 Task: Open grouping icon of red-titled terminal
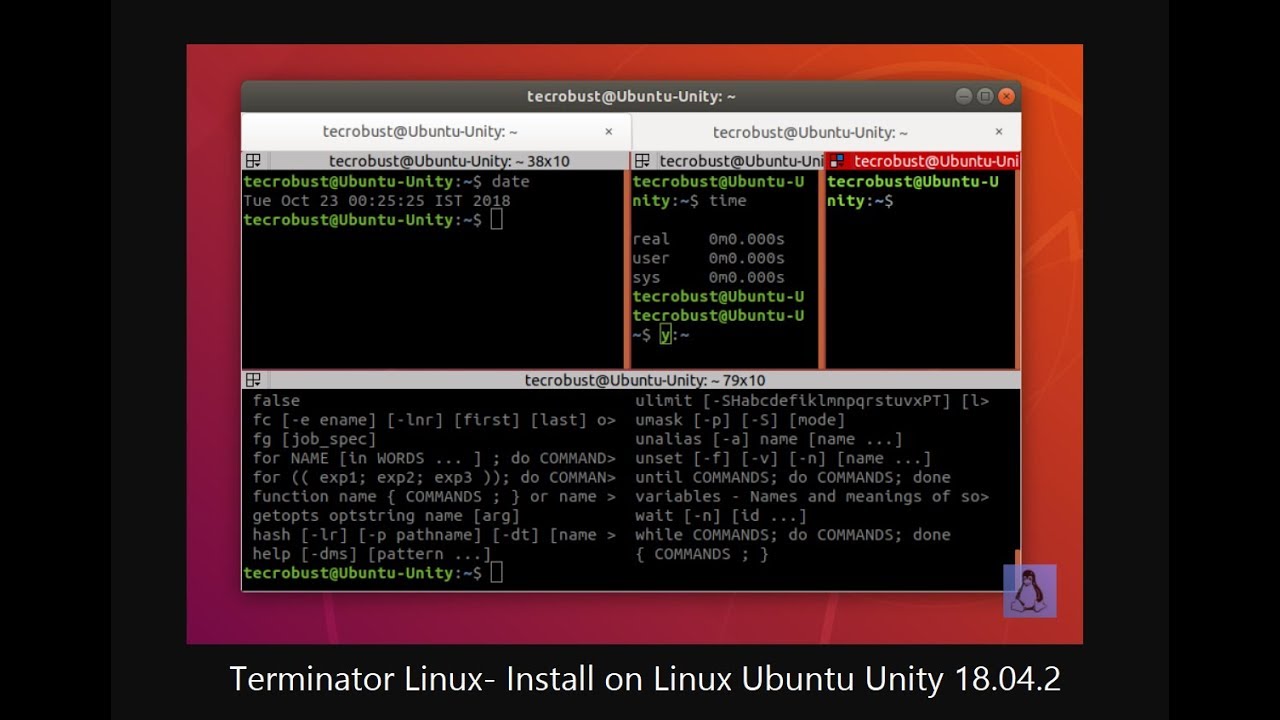tap(837, 161)
